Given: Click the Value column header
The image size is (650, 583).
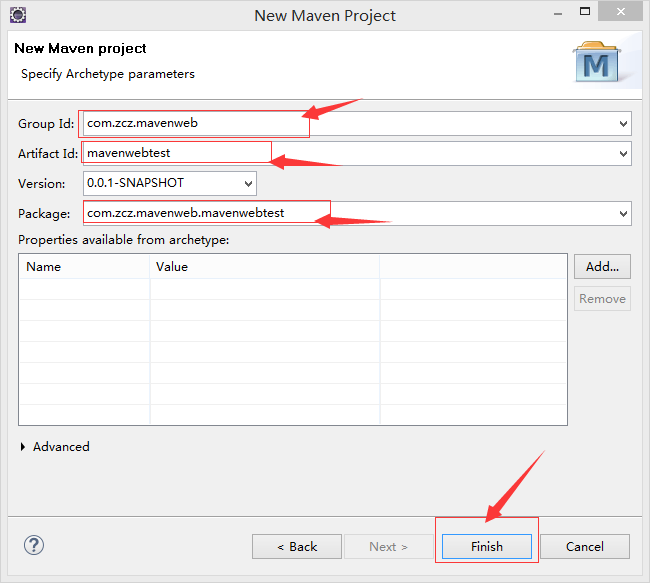Looking at the screenshot, I should (264, 267).
